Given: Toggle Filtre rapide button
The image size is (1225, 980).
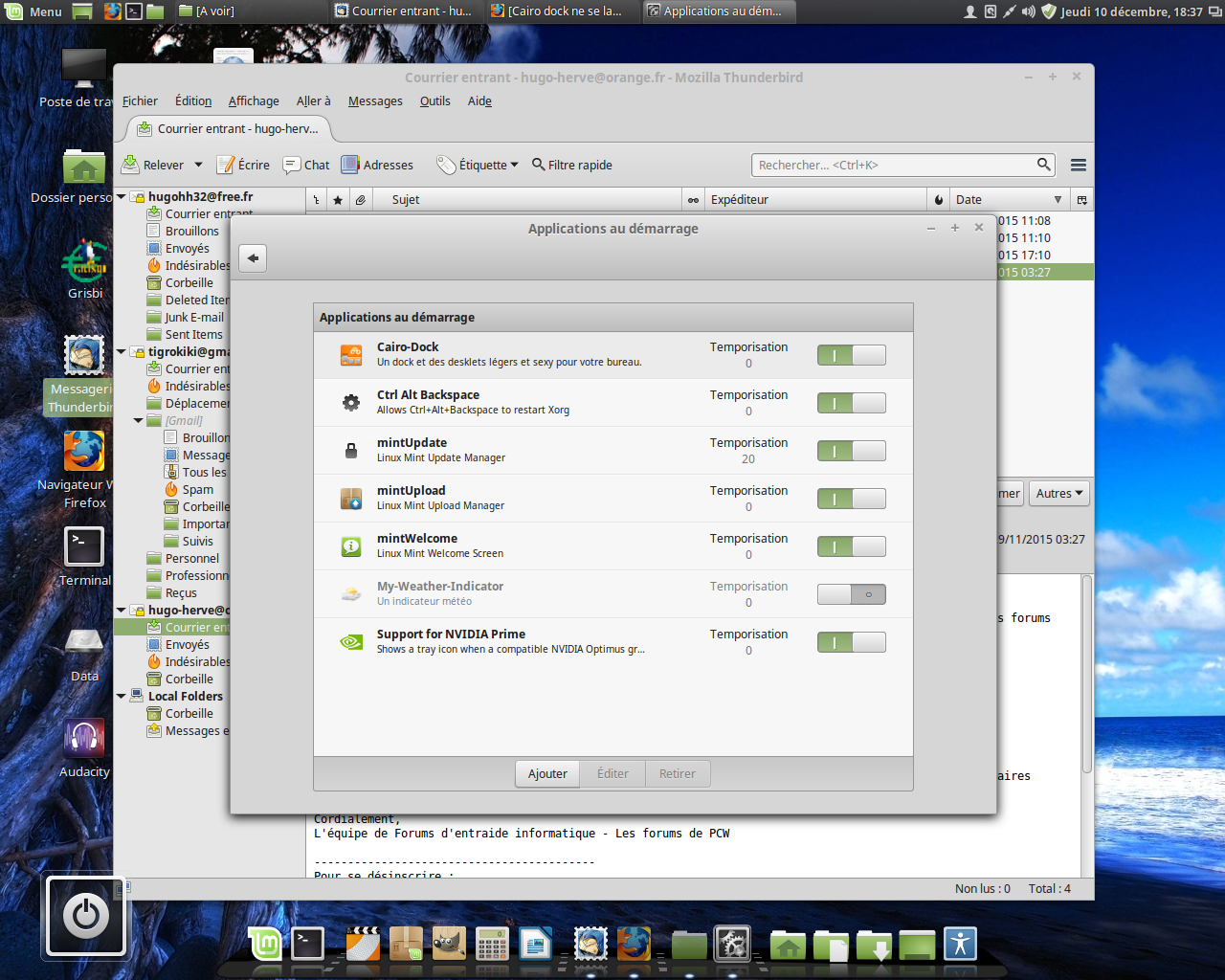Looking at the screenshot, I should click(571, 165).
